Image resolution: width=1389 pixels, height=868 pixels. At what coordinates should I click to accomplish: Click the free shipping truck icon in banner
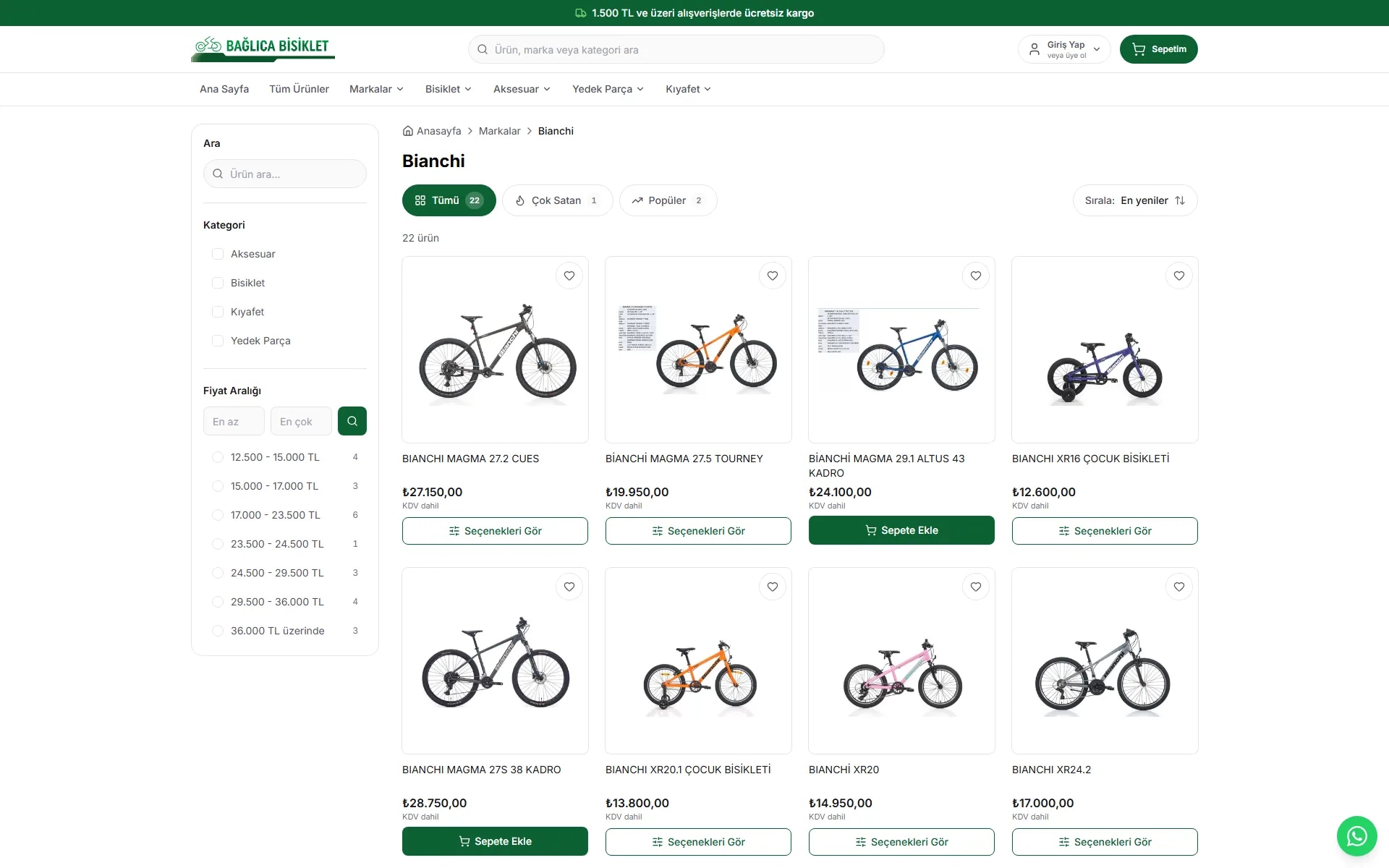tap(580, 13)
